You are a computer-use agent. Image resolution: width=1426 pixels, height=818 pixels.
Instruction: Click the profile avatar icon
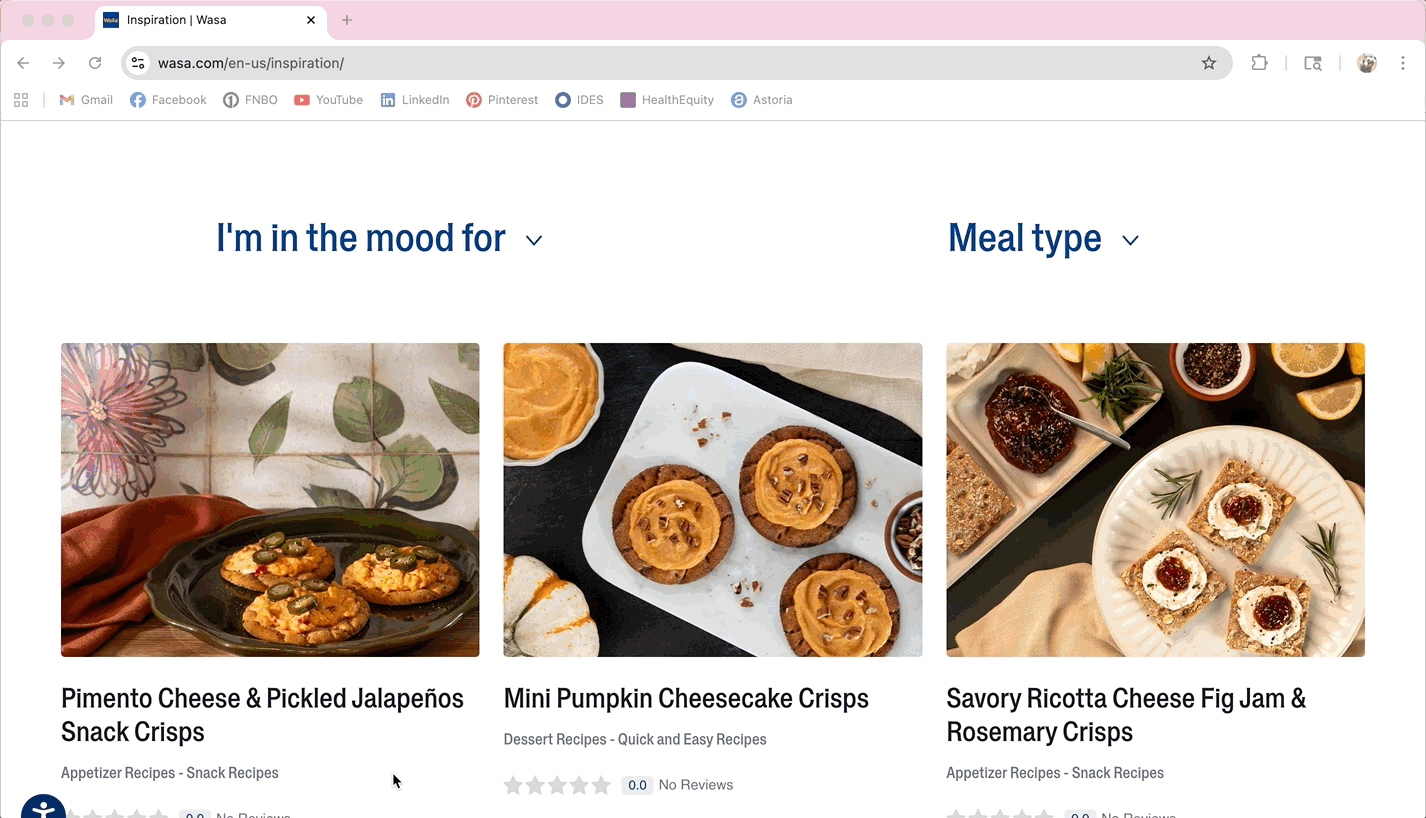coord(1367,63)
